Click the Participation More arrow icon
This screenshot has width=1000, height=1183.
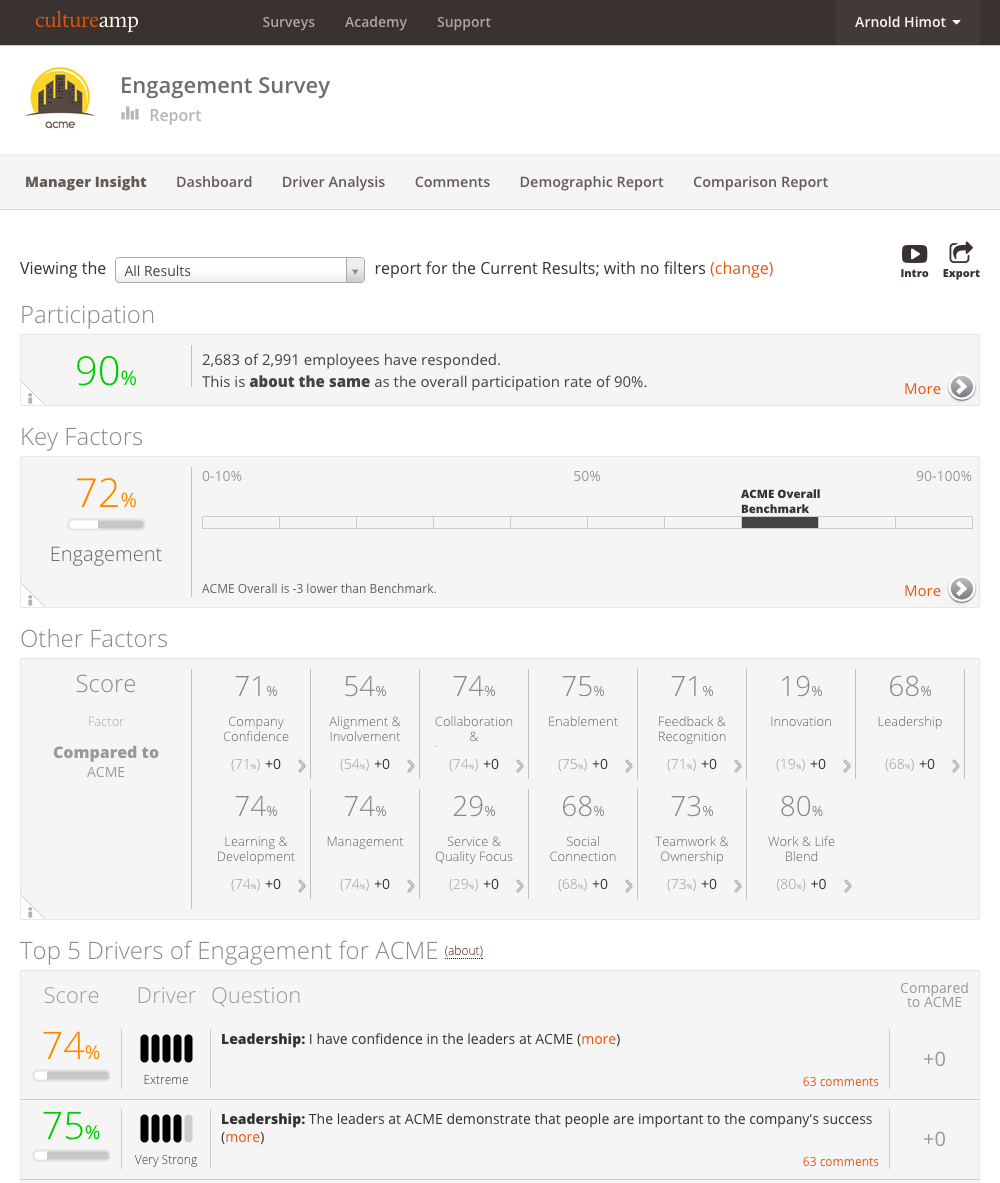[962, 388]
